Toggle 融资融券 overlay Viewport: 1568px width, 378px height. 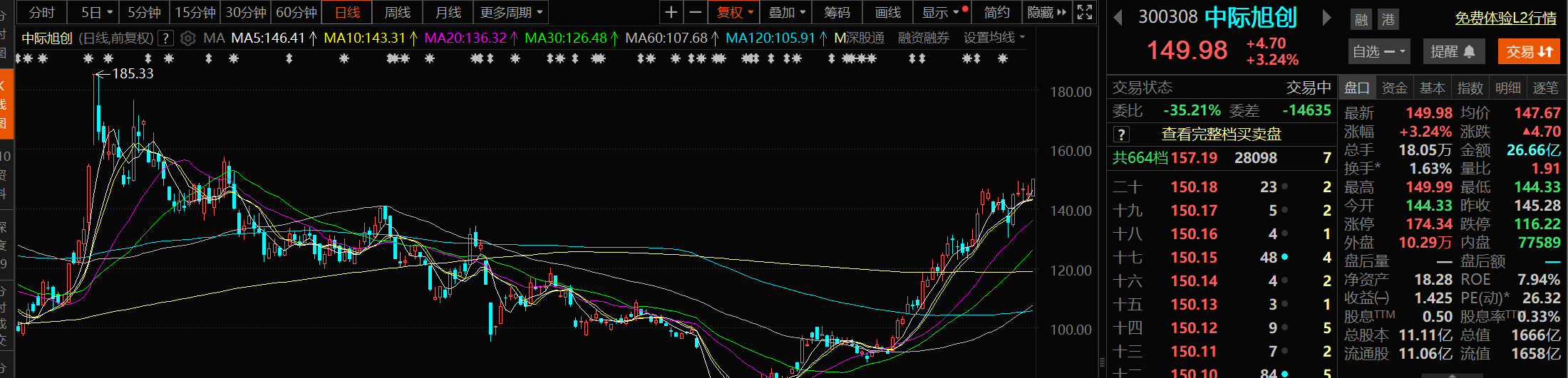pyautogui.click(x=923, y=38)
